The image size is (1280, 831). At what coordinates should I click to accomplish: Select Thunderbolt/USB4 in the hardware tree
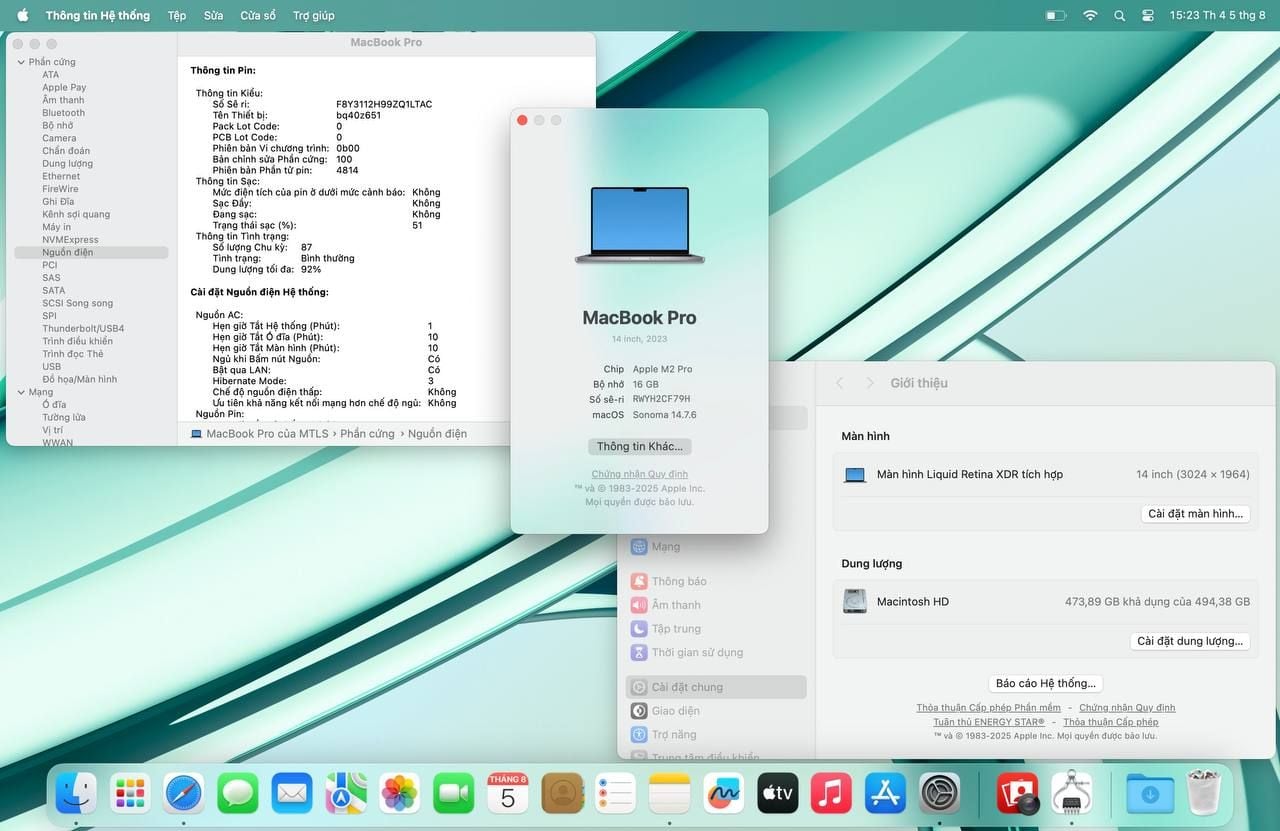tap(83, 328)
